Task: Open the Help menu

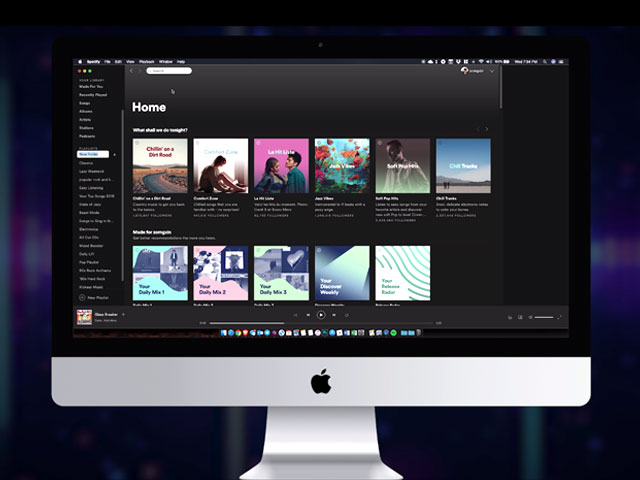Action: tap(181, 62)
